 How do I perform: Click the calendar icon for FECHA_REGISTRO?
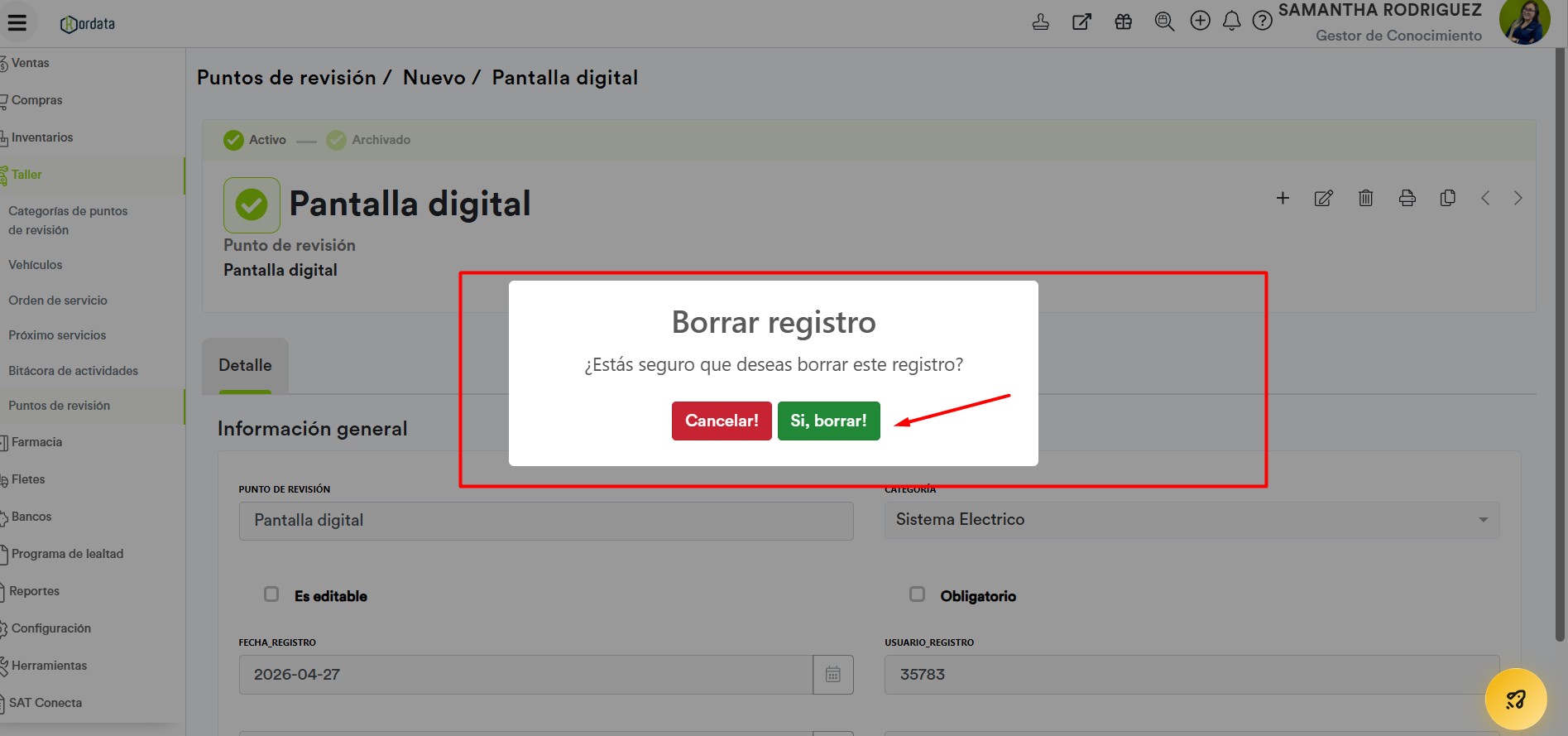(833, 675)
